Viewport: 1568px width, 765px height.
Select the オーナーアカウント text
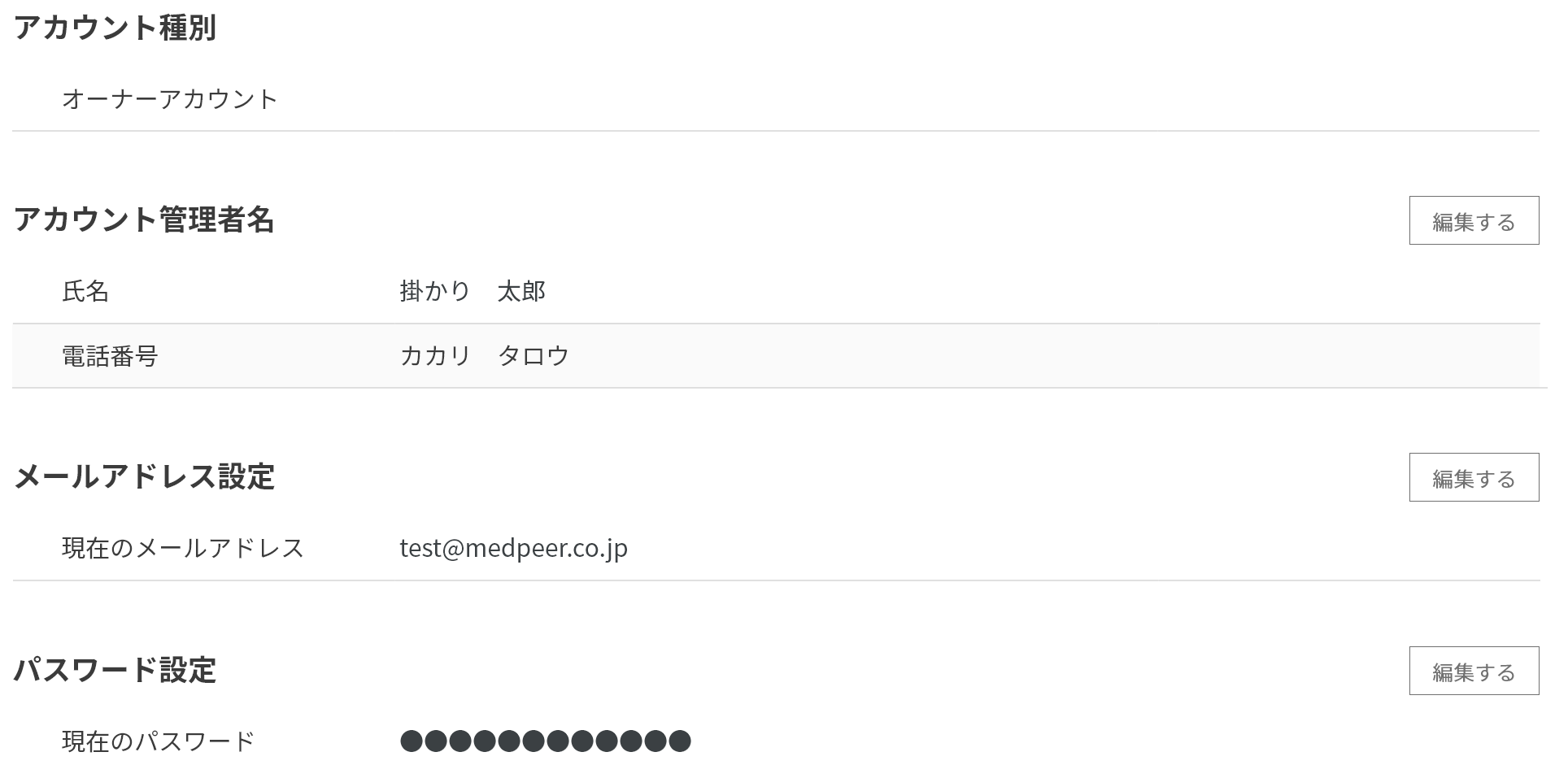(170, 99)
